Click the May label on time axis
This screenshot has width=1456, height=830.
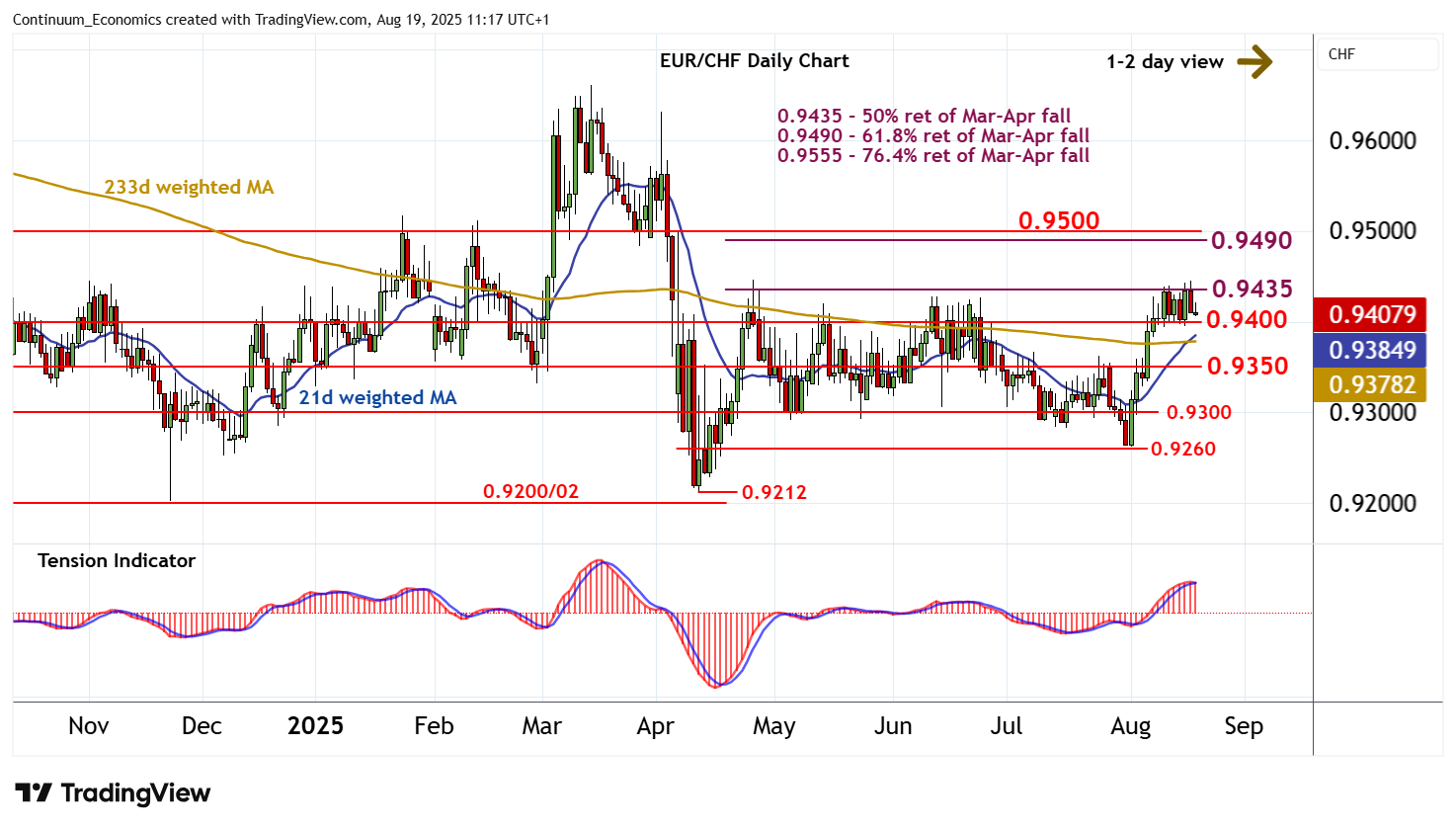(x=773, y=726)
